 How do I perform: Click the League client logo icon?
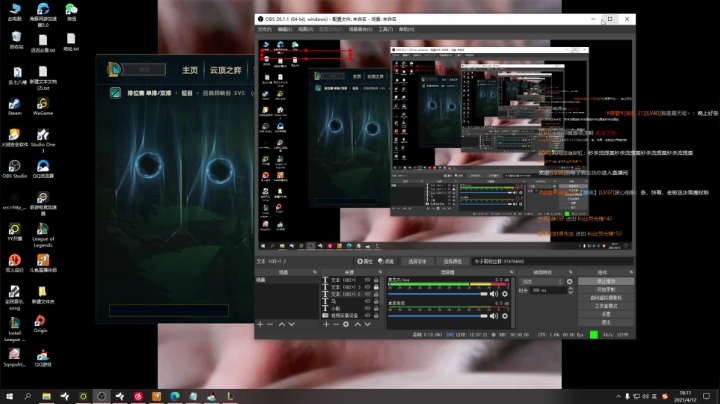pos(114,69)
